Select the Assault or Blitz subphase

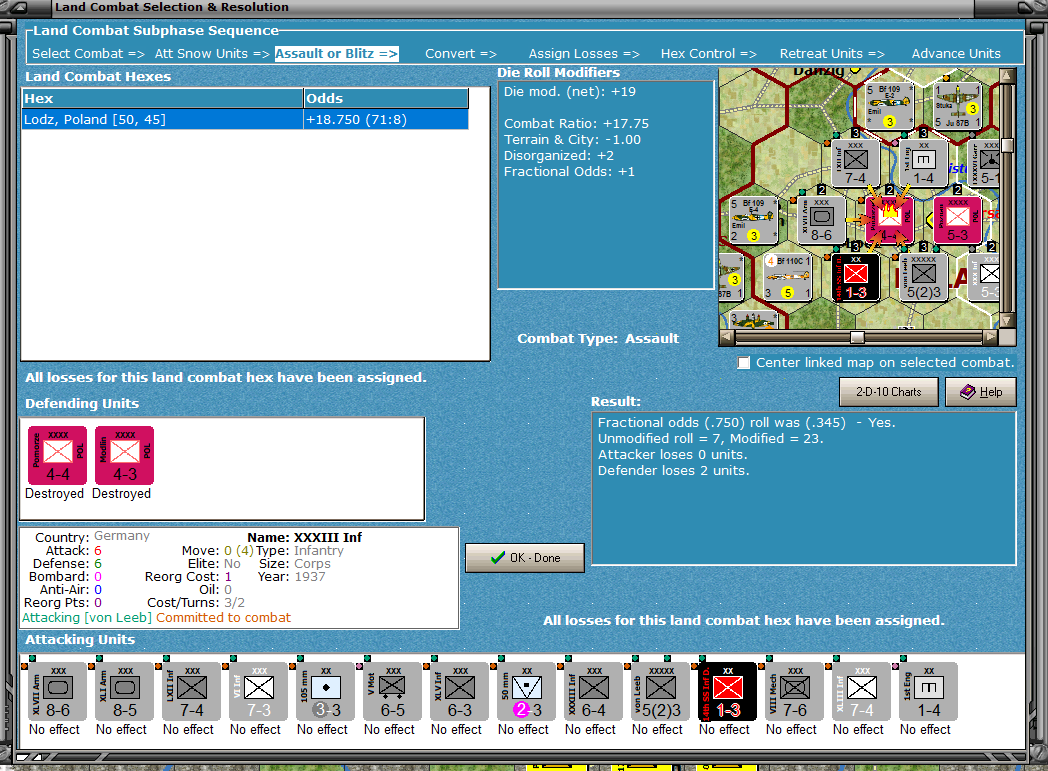point(336,53)
